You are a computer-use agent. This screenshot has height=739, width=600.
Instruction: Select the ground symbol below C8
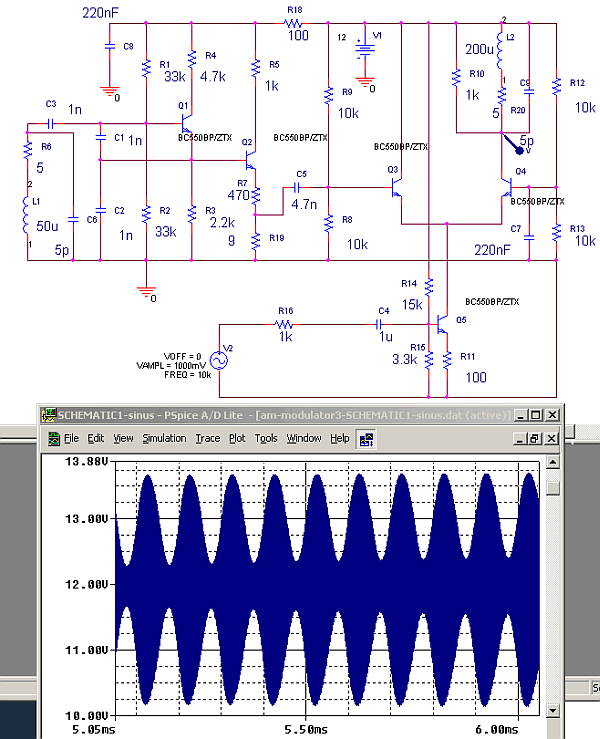click(110, 91)
